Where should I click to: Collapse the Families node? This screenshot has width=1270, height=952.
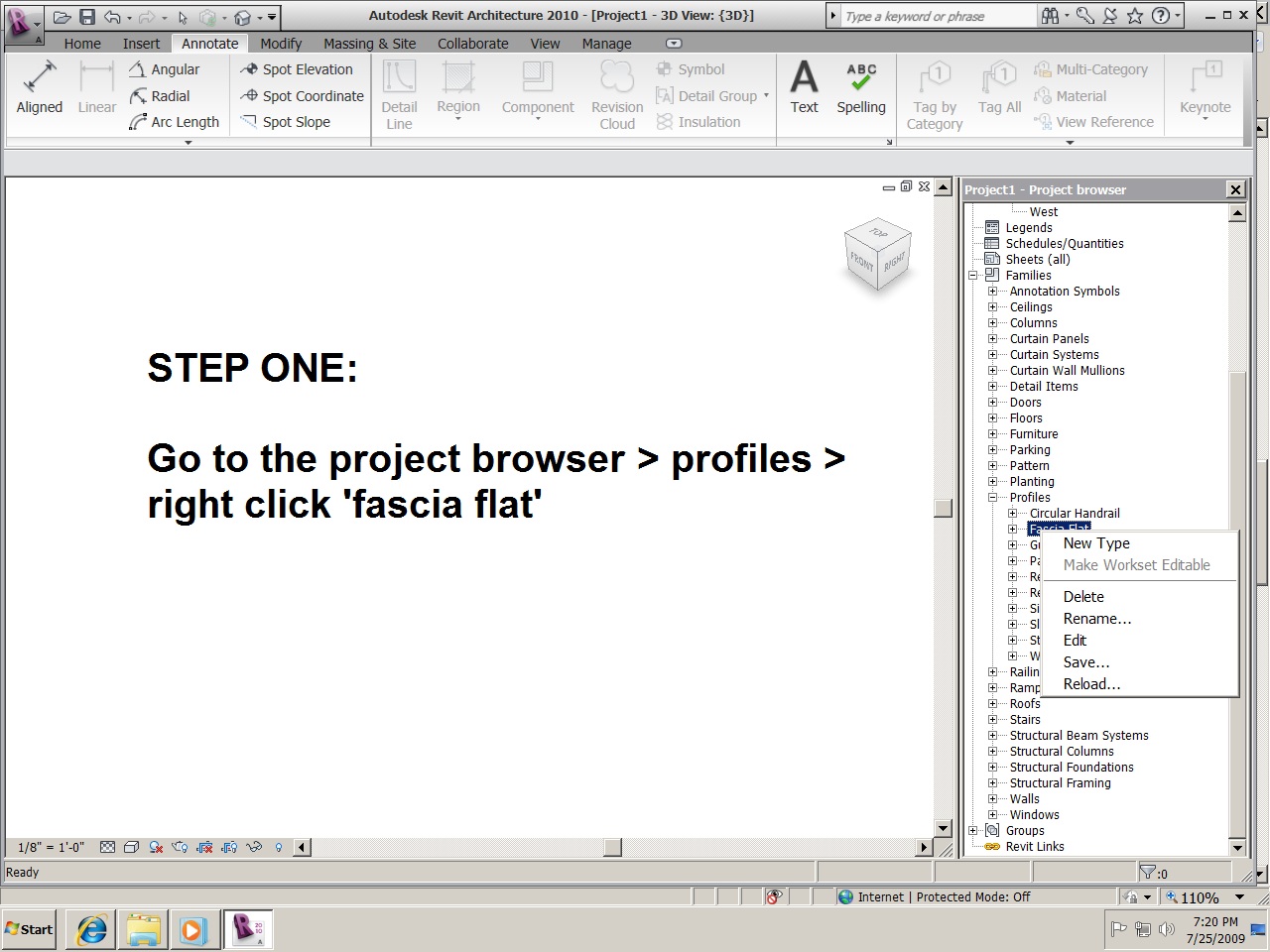973,276
